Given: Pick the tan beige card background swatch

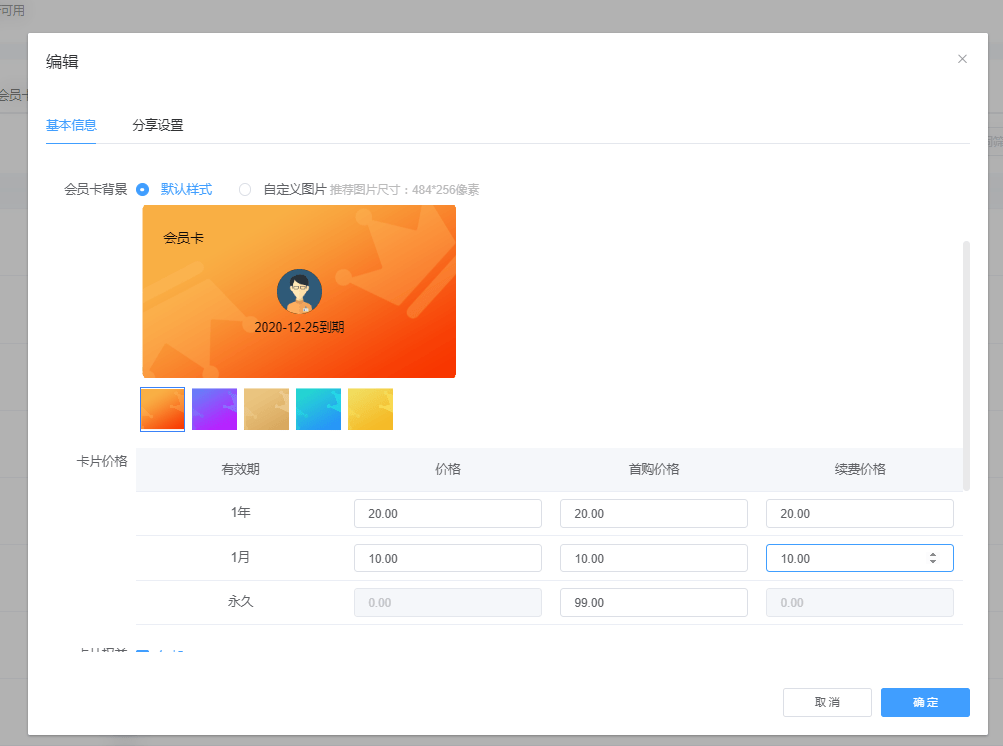Looking at the screenshot, I should click(x=266, y=409).
